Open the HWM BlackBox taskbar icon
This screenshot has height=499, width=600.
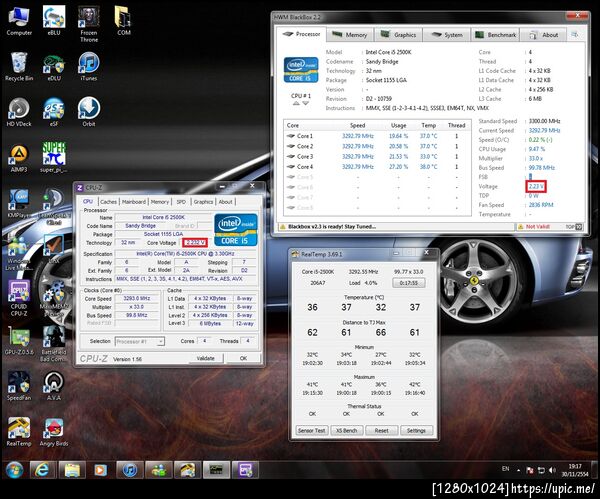[x=216, y=470]
